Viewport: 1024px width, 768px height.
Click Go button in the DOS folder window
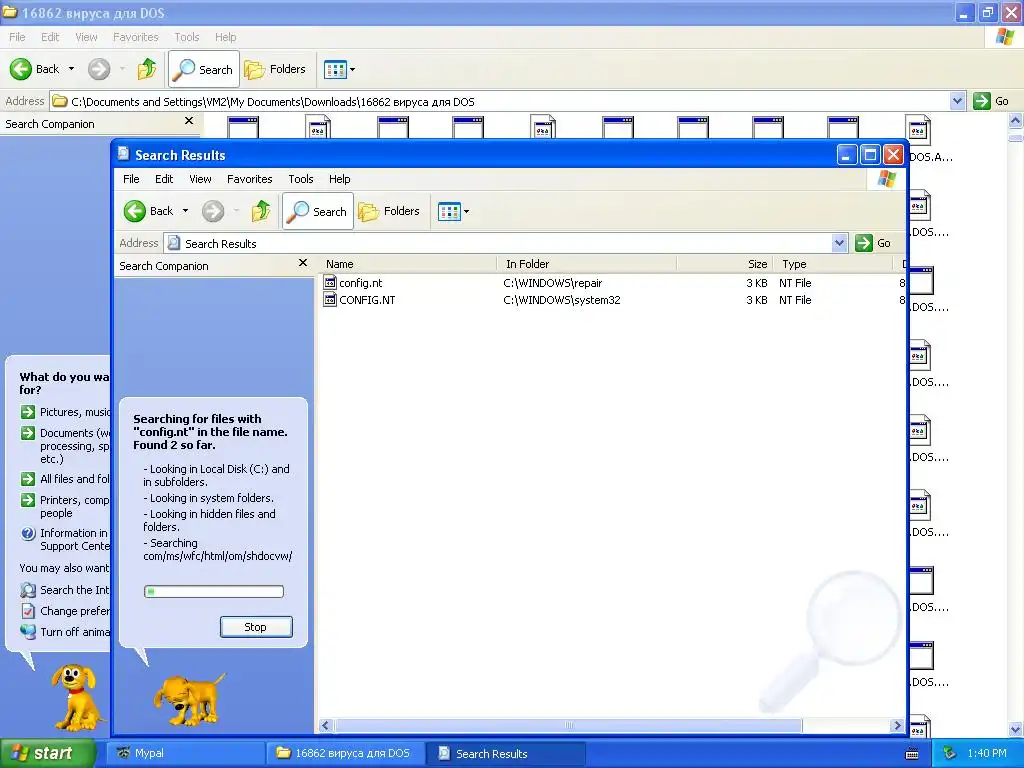point(991,101)
